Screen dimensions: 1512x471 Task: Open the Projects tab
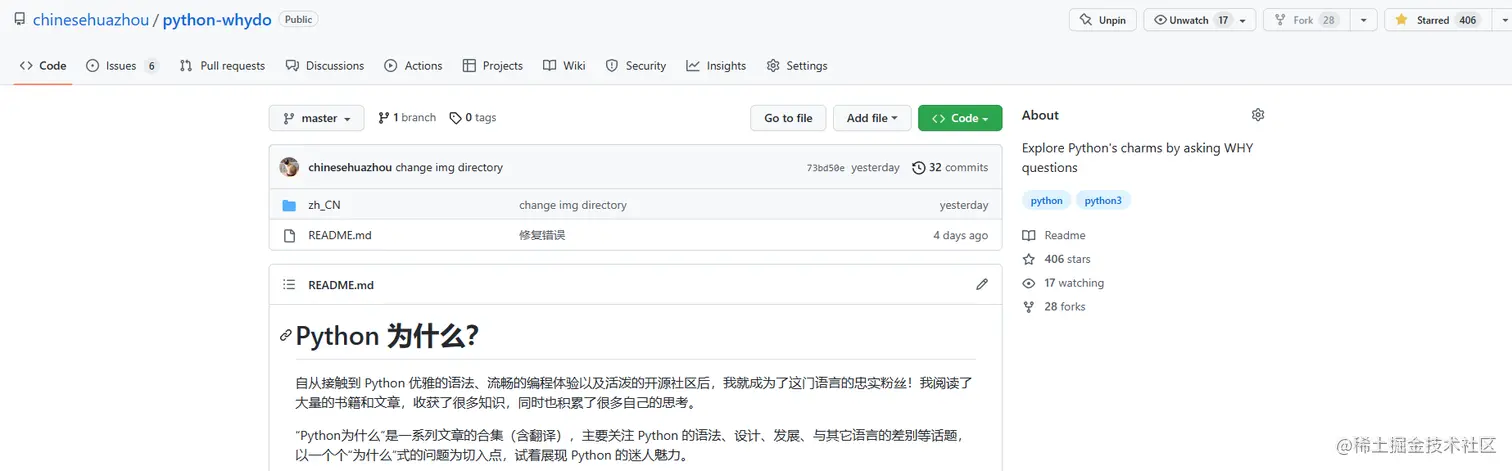click(x=492, y=66)
